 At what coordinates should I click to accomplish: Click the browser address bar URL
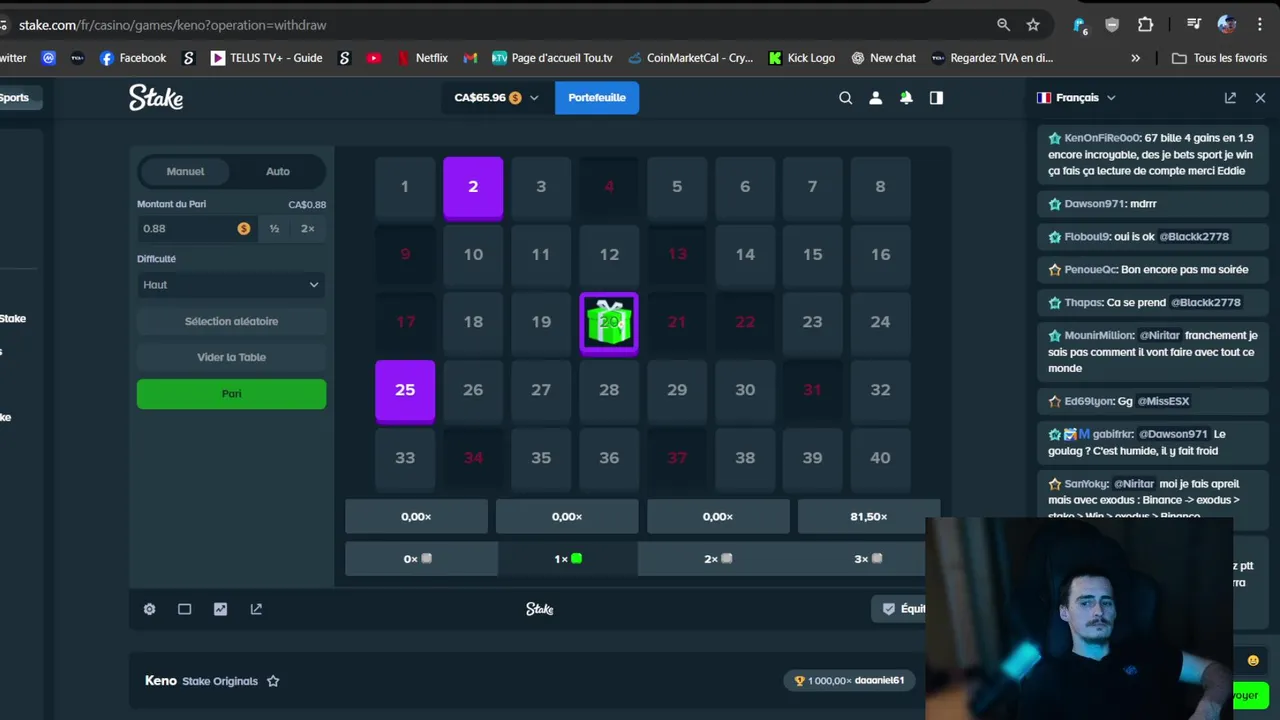[173, 25]
